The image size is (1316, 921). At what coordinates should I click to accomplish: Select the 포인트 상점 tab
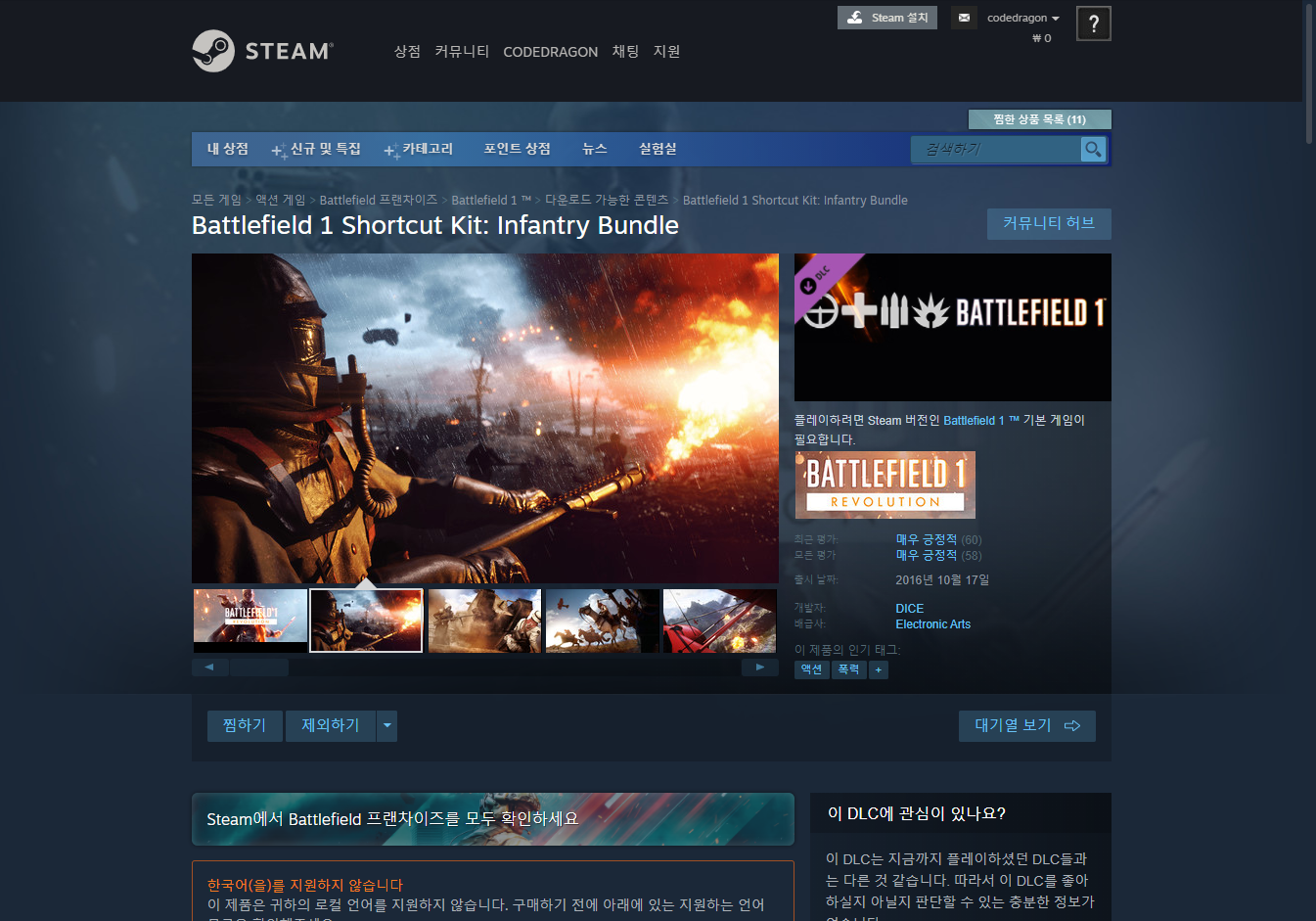(518, 149)
